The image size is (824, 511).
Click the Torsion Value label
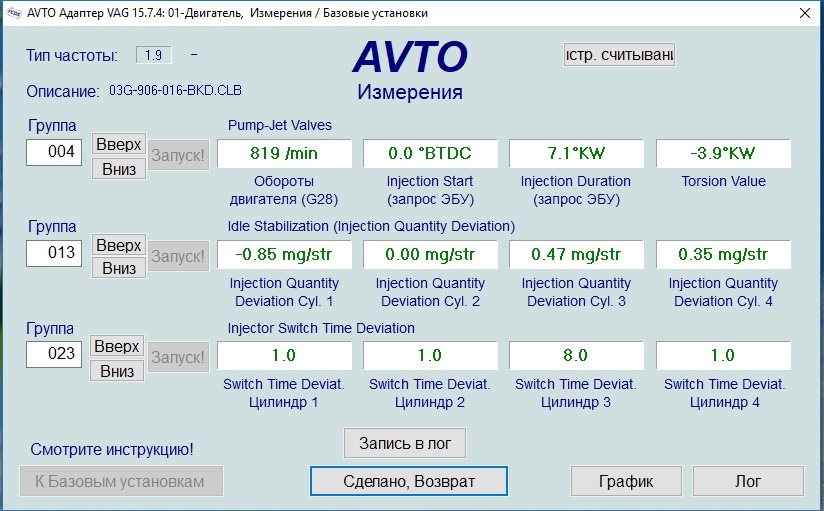[x=723, y=181]
